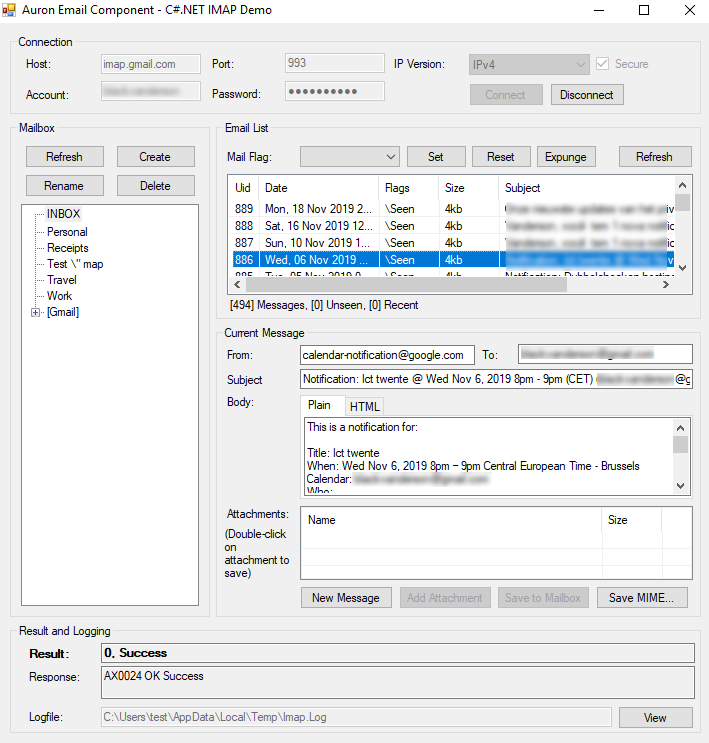The height and width of the screenshot is (743, 709).
Task: View the Imap log file
Action: tap(655, 717)
